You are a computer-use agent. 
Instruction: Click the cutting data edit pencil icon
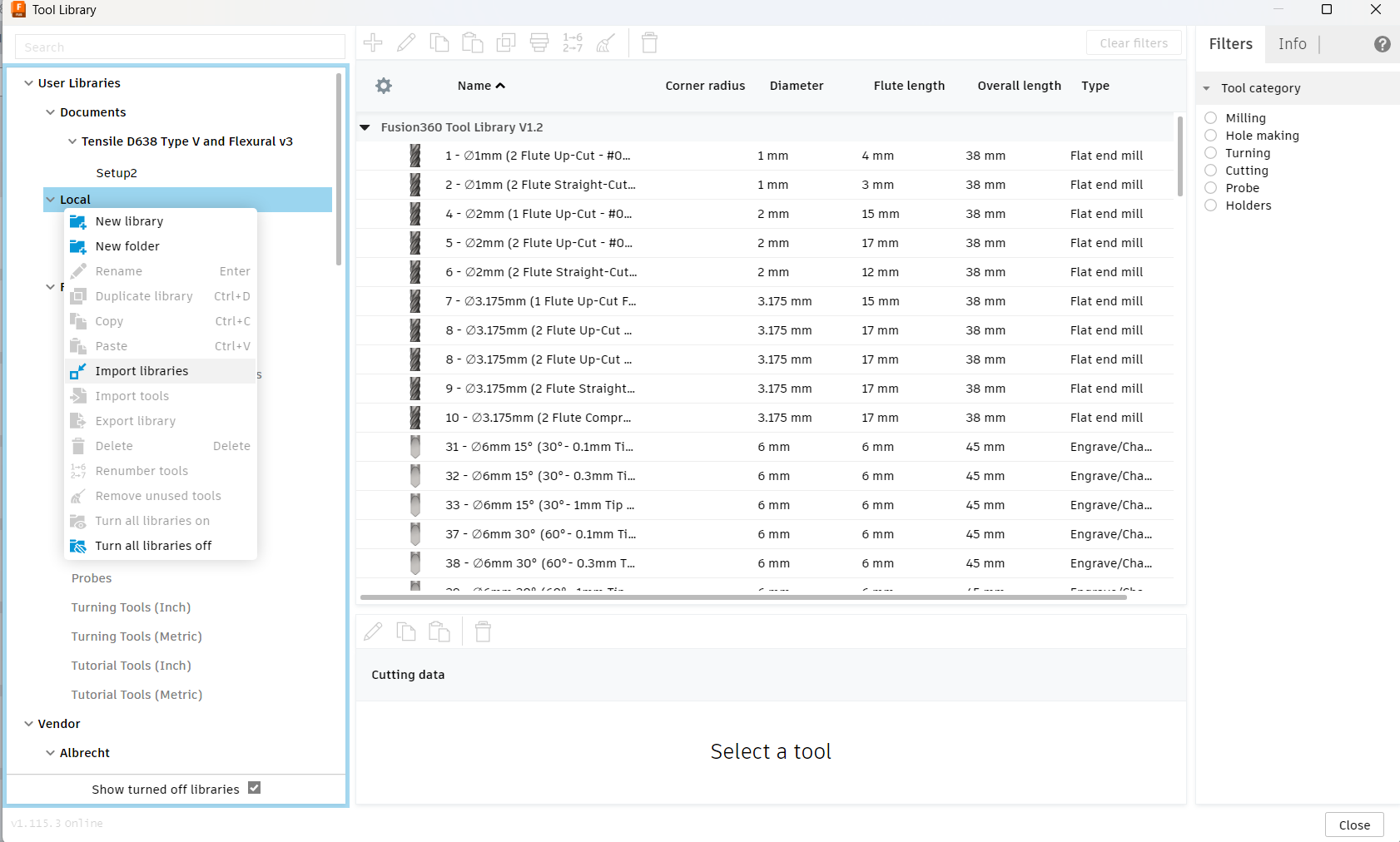373,631
